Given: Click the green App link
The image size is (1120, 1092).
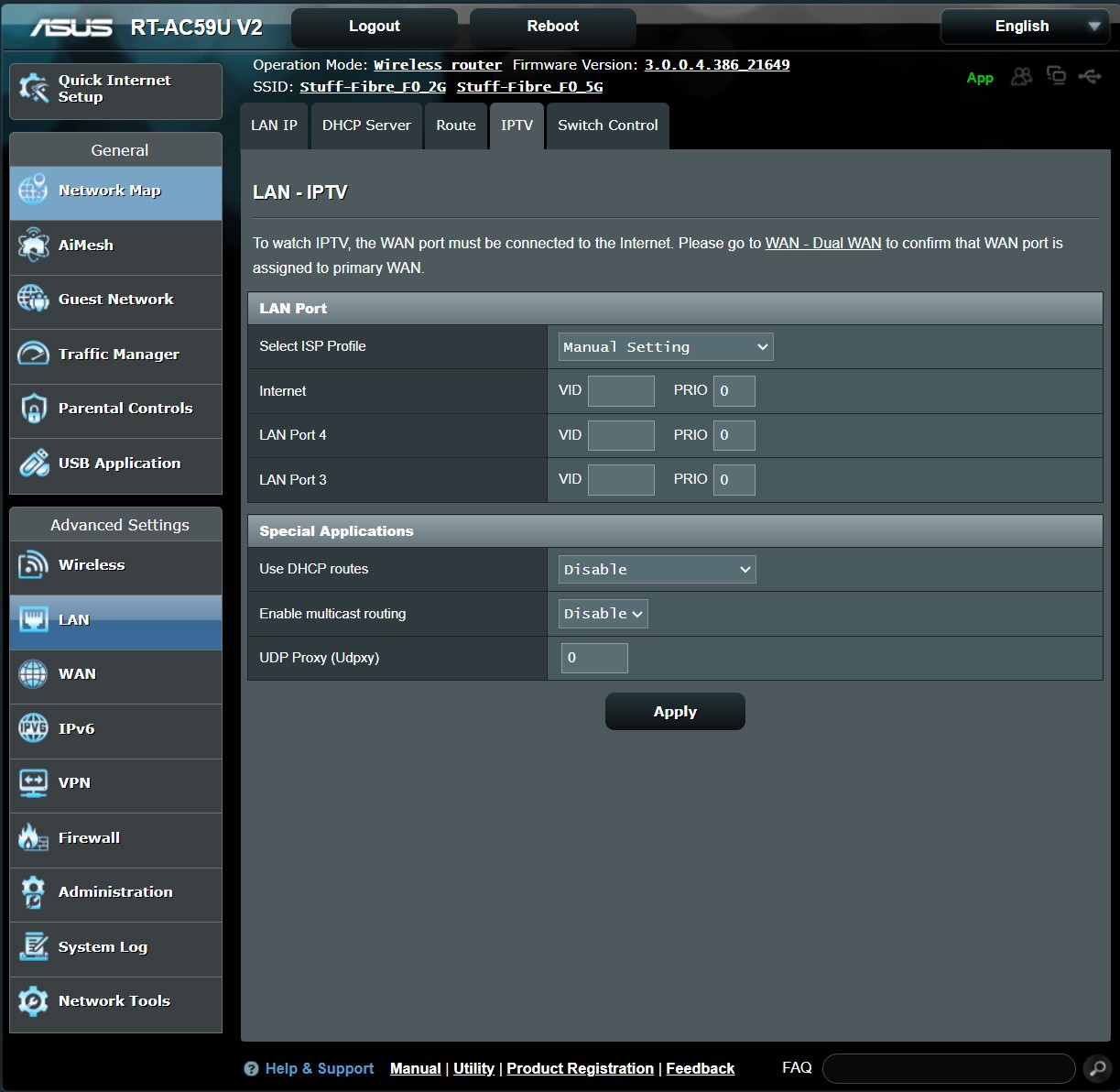Looking at the screenshot, I should click(x=980, y=78).
